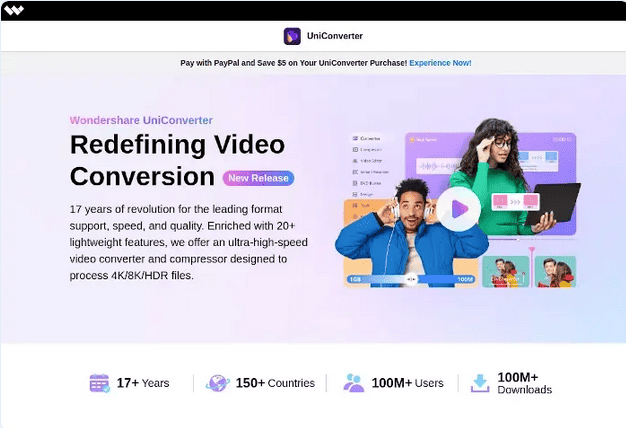Open the UniConverter header title link
This screenshot has width=626, height=428.
(x=335, y=36)
